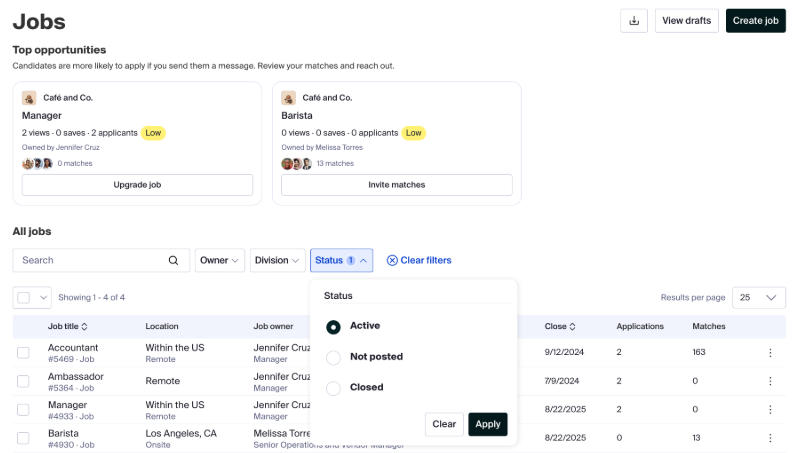Viewport: 805px width, 453px height.
Task: Click the 0 matches text on Manager card
Action: [75, 163]
